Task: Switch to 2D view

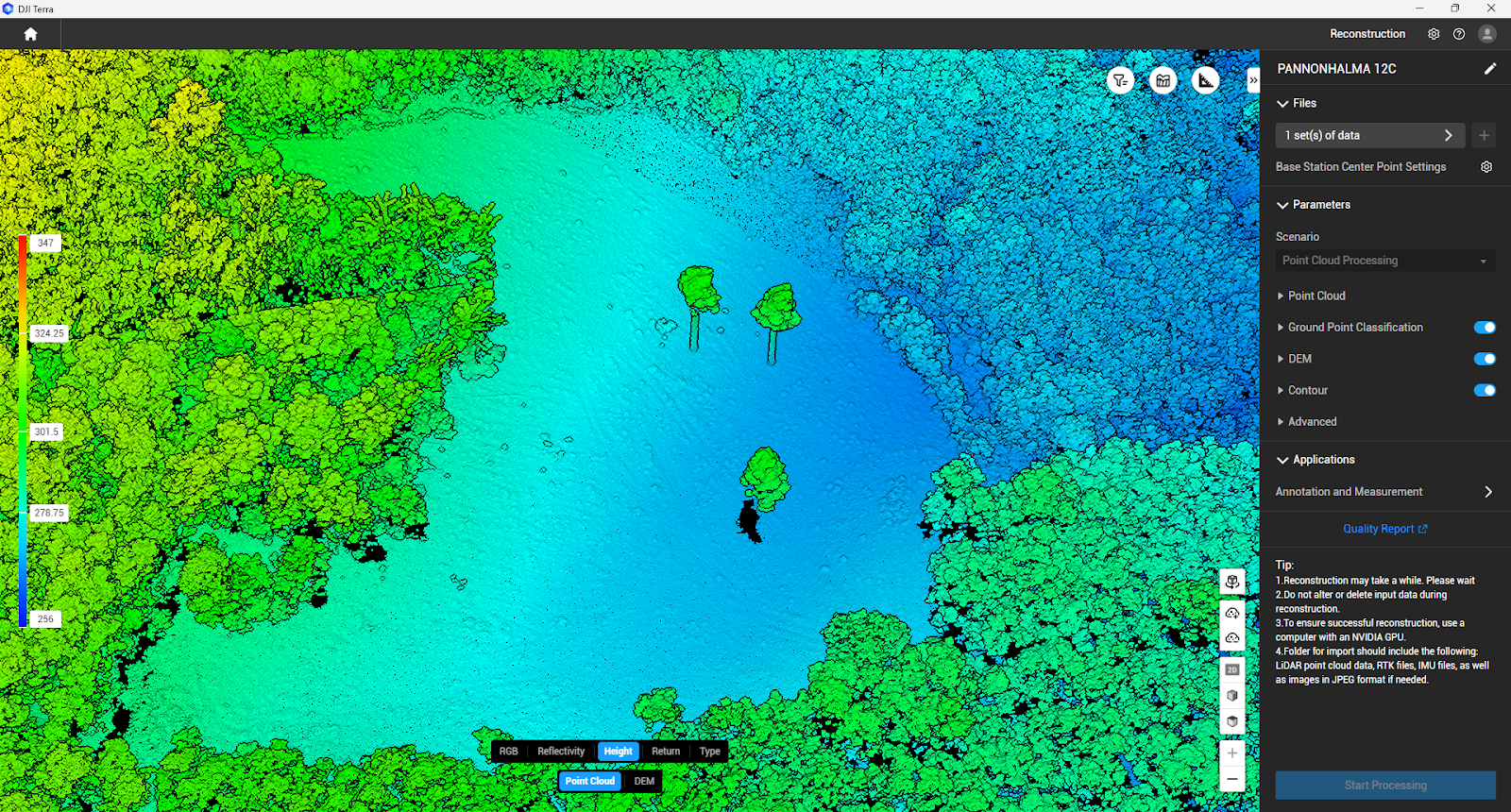Action: tap(1232, 669)
